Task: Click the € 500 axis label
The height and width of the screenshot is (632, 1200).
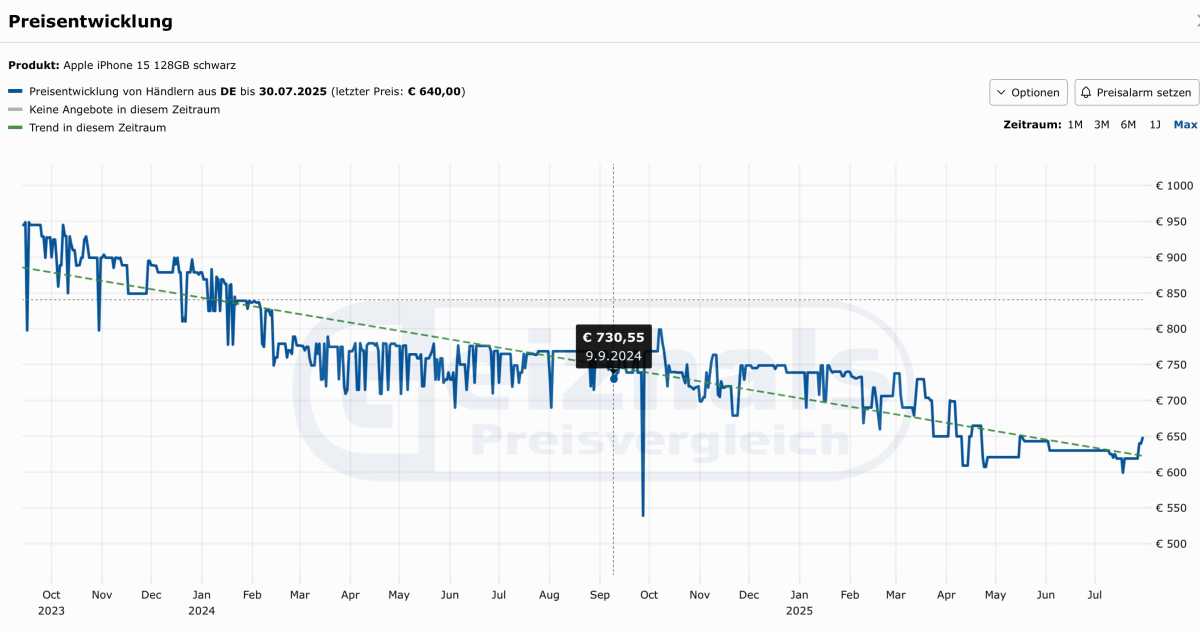Action: 1172,544
